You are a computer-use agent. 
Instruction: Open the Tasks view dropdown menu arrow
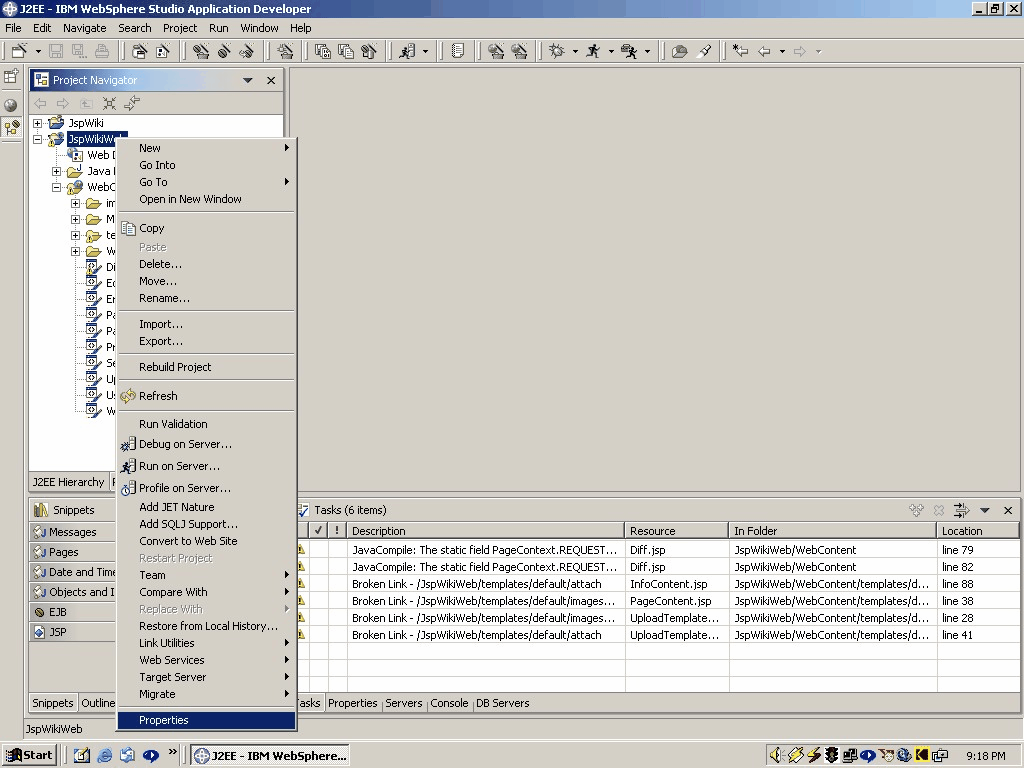(x=985, y=510)
